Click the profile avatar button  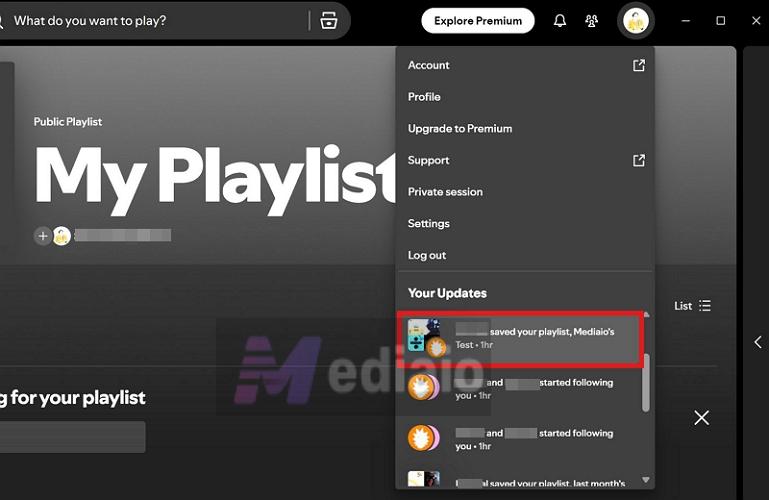click(x=636, y=21)
